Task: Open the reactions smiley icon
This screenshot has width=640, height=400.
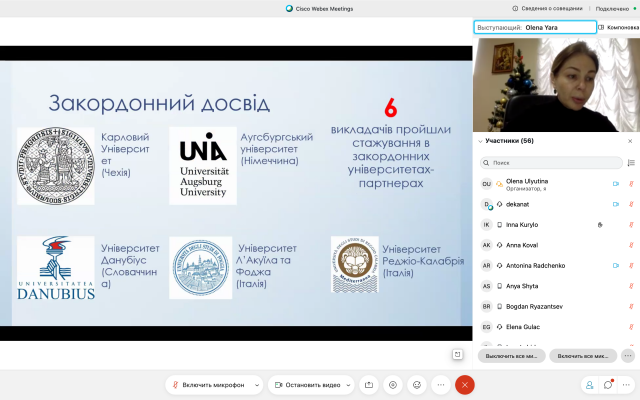Action: (x=417, y=385)
